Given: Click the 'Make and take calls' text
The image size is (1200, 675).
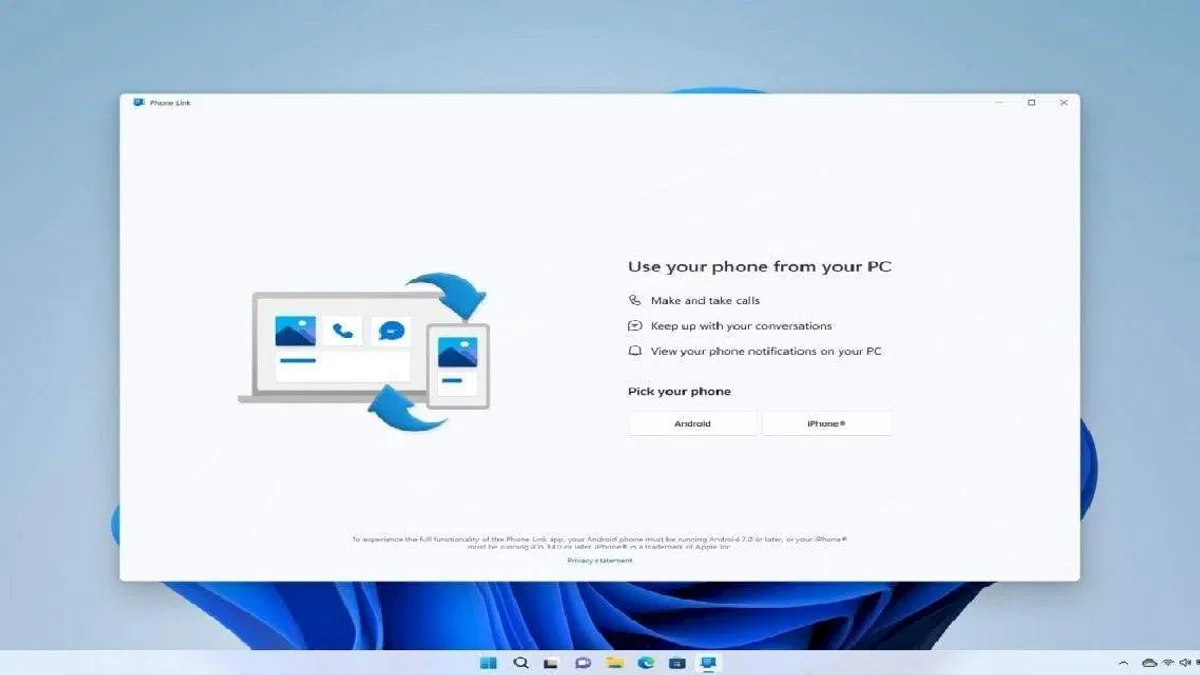Looking at the screenshot, I should click(x=705, y=300).
